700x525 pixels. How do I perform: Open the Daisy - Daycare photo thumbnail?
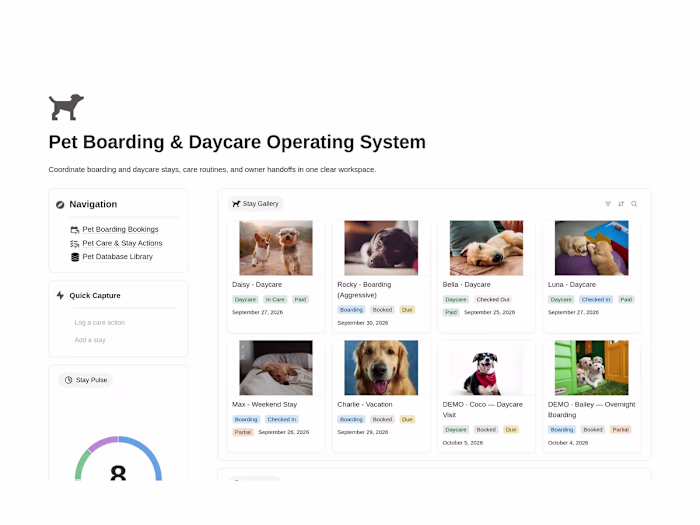(276, 248)
